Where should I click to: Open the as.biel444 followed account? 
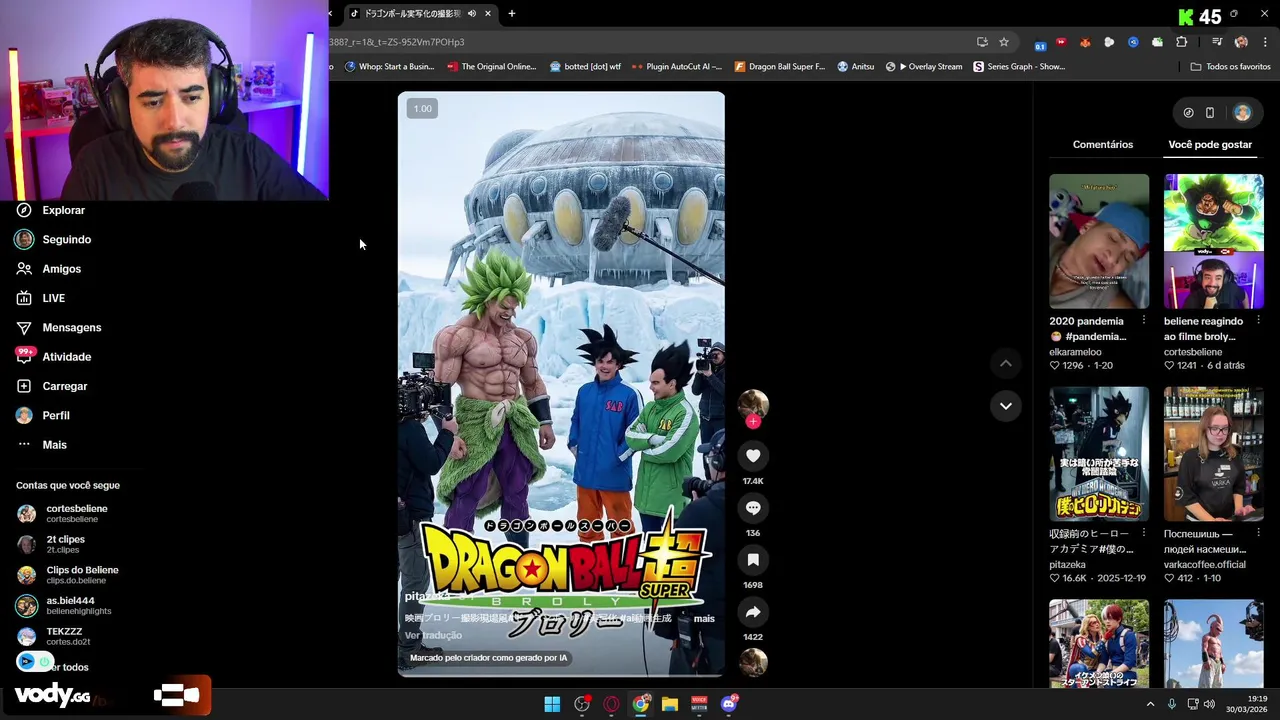(64, 606)
